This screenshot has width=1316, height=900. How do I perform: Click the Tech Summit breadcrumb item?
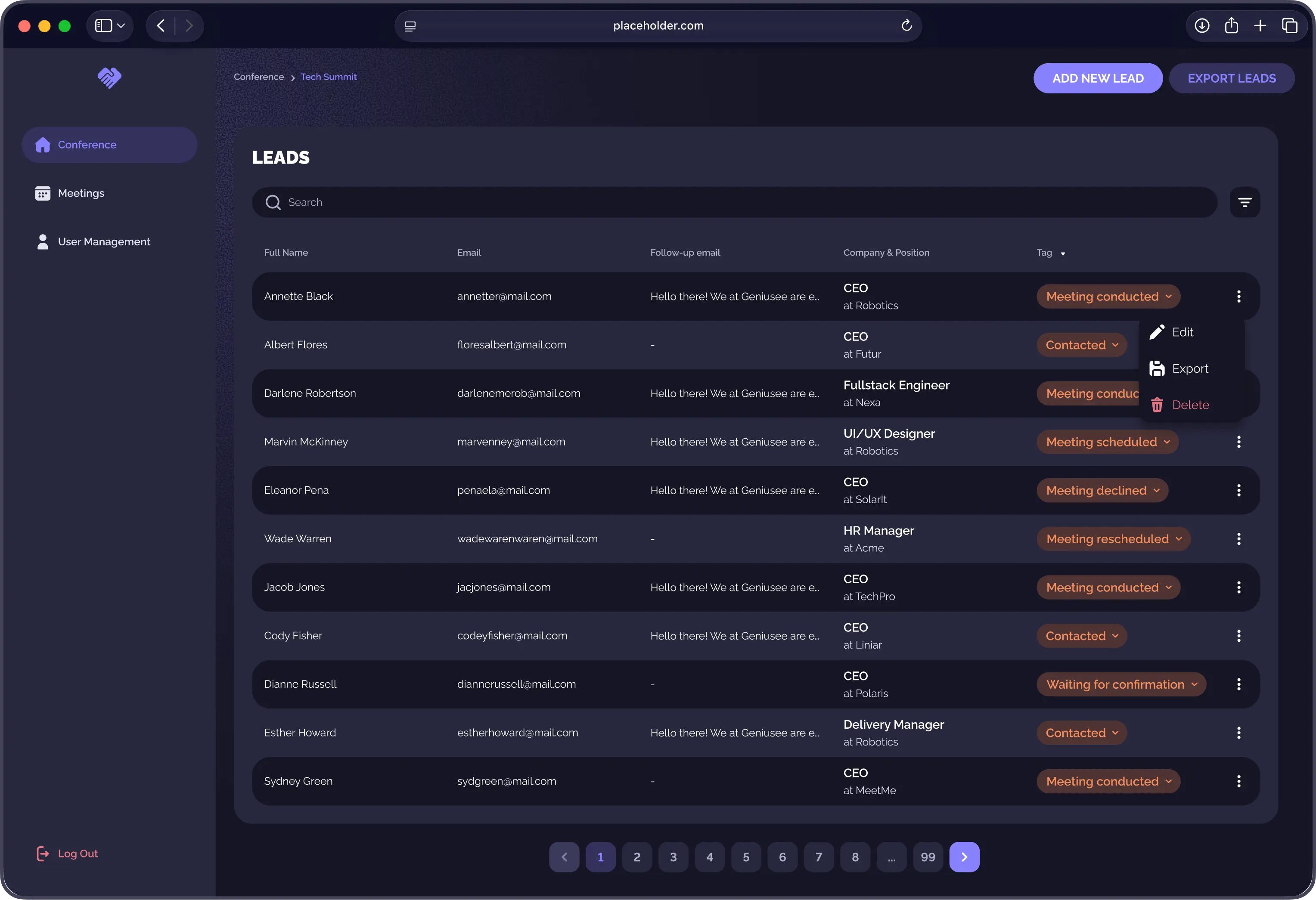329,77
